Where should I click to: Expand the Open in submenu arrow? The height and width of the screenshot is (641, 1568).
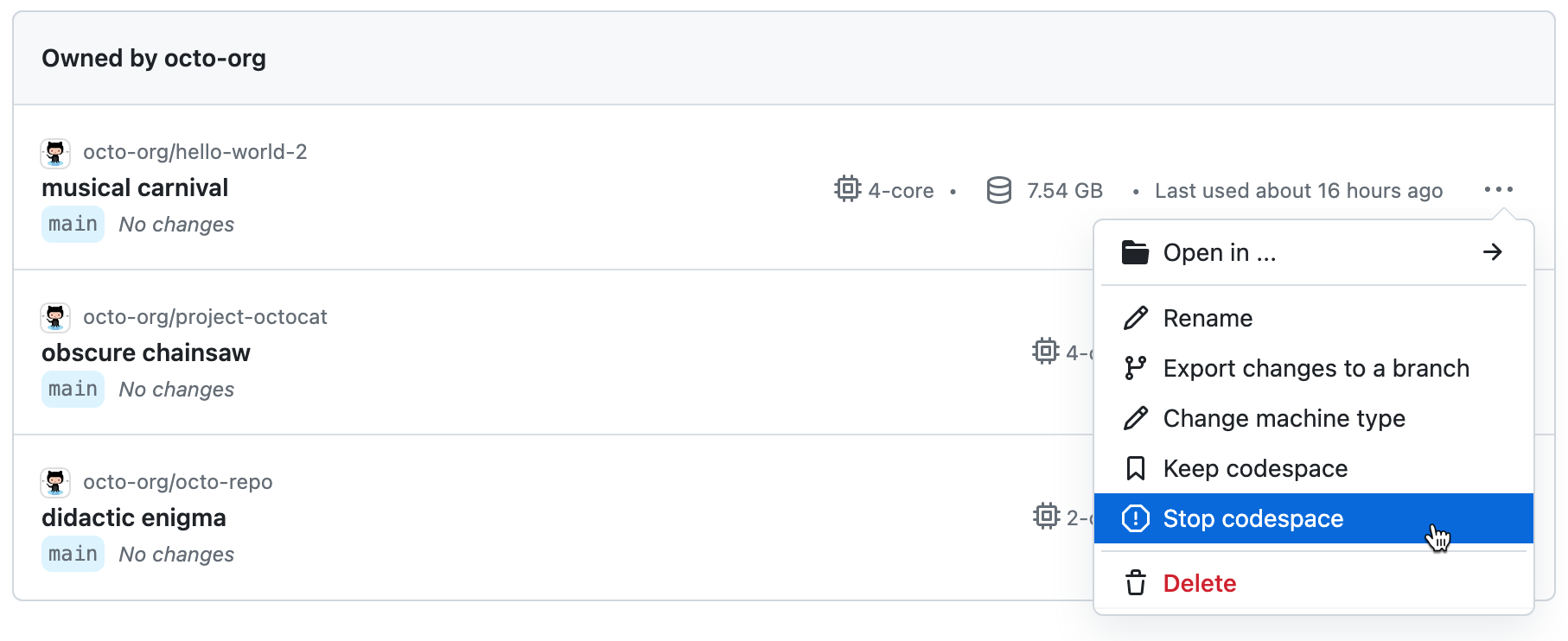click(1492, 252)
